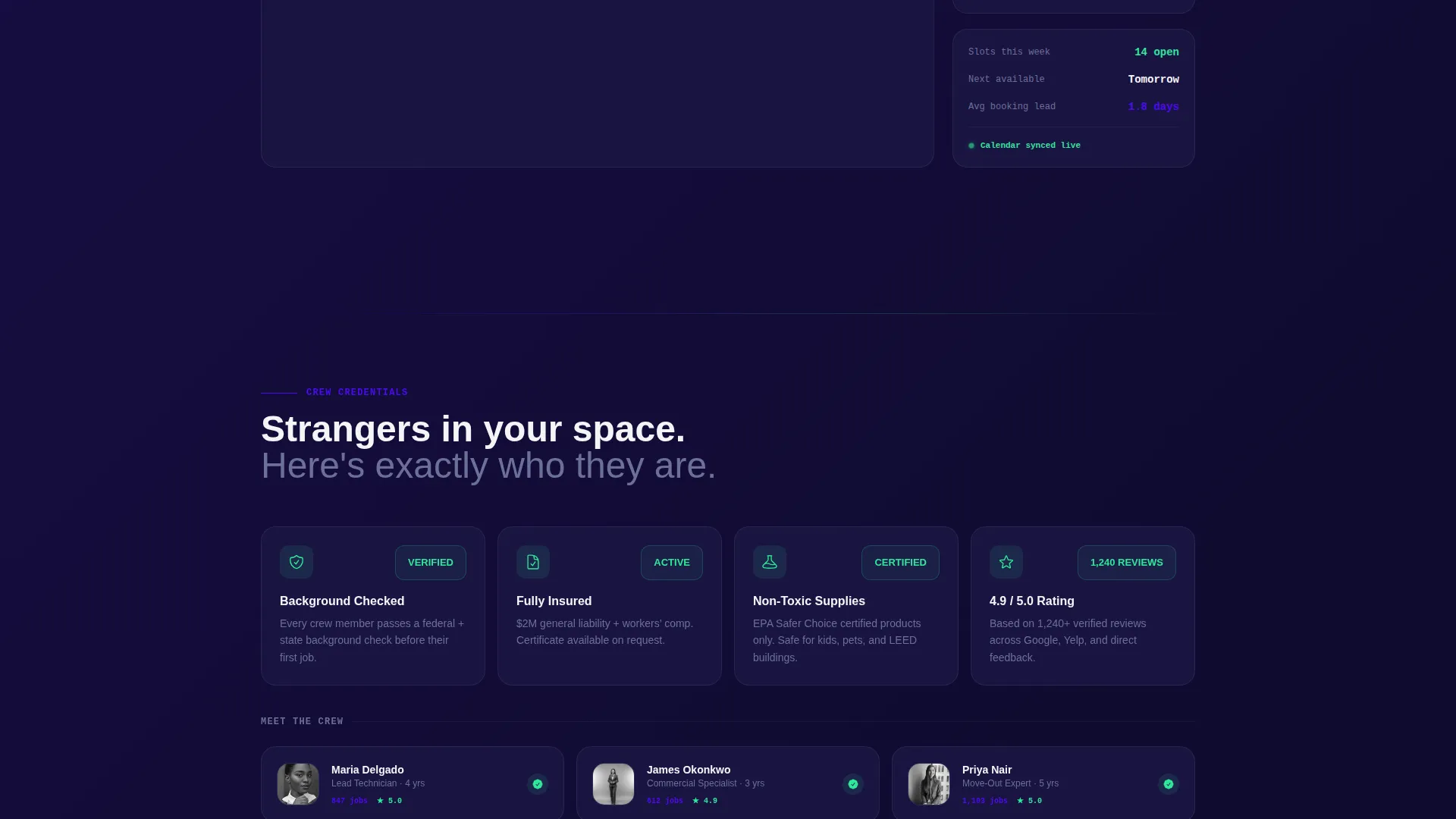Screen dimensions: 1456x819
Task: Click the CERTIFIED badge
Action: [x=900, y=563]
